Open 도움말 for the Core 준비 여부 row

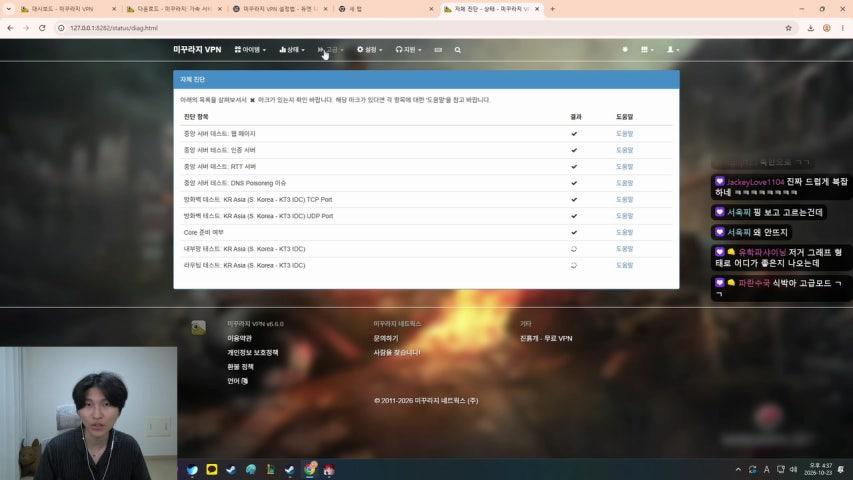(625, 232)
